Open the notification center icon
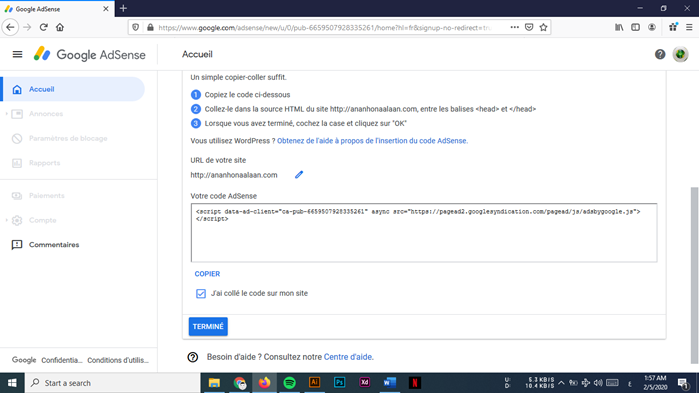 pos(683,383)
